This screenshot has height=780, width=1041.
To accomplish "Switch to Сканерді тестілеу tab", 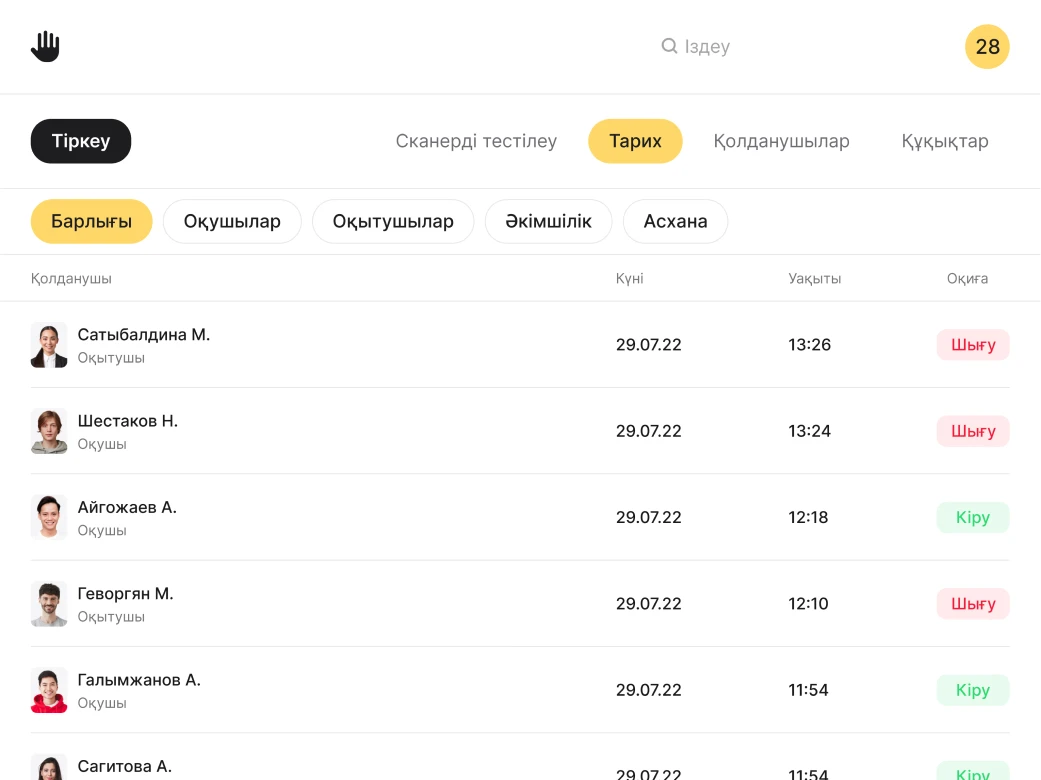I will pyautogui.click(x=476, y=141).
